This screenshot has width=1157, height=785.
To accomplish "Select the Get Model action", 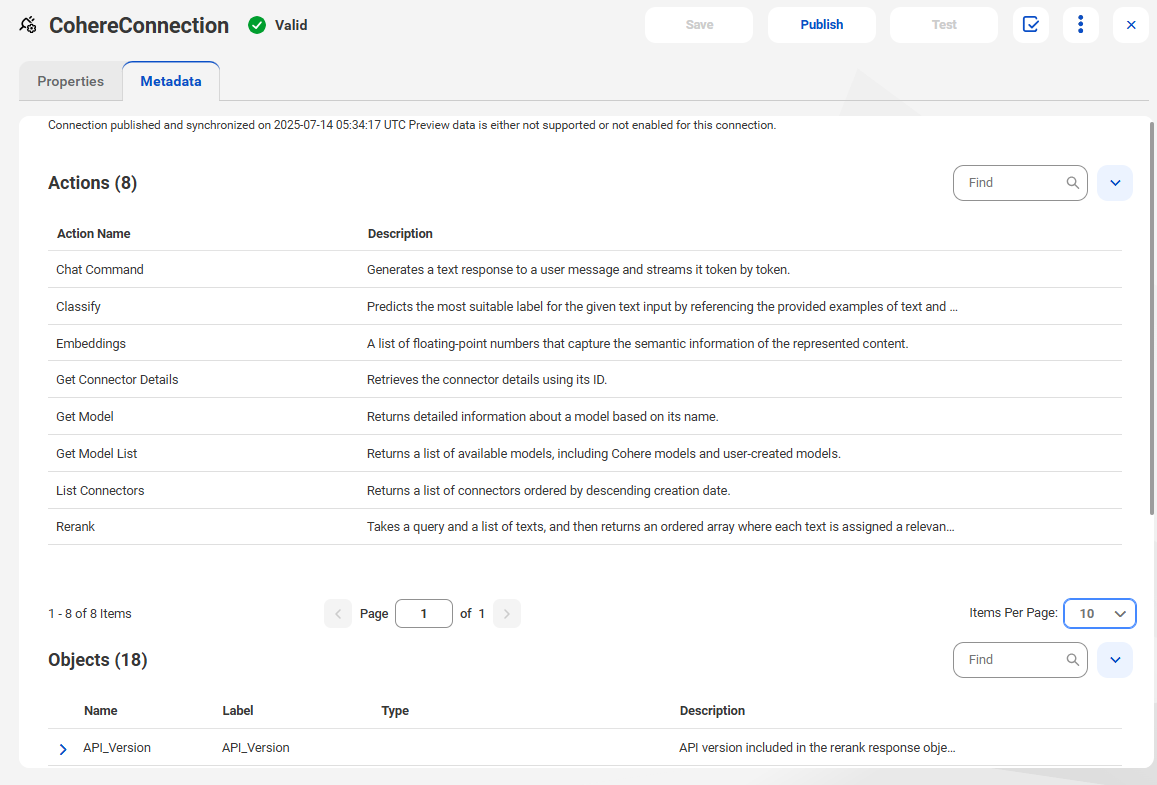I will coord(85,417).
